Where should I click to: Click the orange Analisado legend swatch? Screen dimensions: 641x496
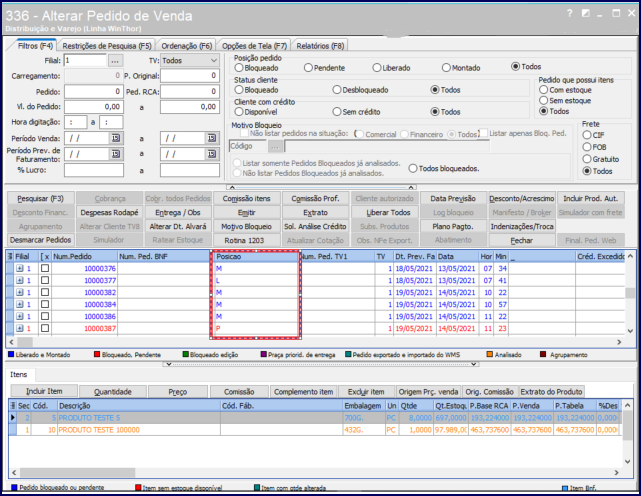[489, 354]
